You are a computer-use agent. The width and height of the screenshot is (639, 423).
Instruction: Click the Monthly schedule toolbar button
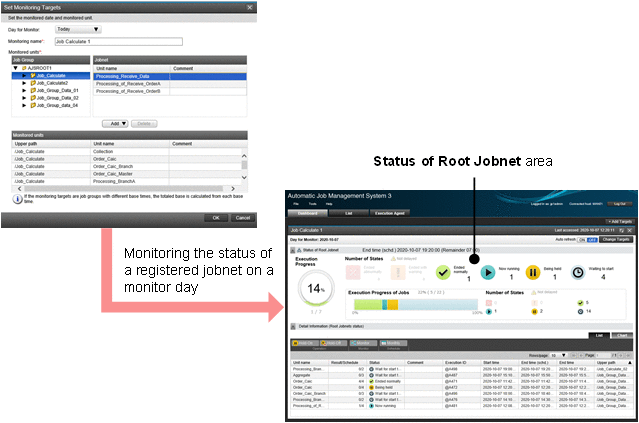tap(391, 343)
